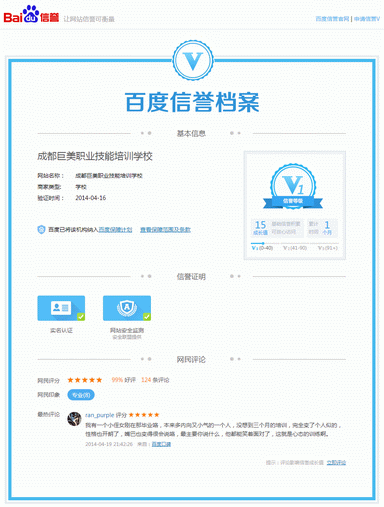384x507 pixels.
Task: Click the 基本信息 section header
Action: coord(191,133)
